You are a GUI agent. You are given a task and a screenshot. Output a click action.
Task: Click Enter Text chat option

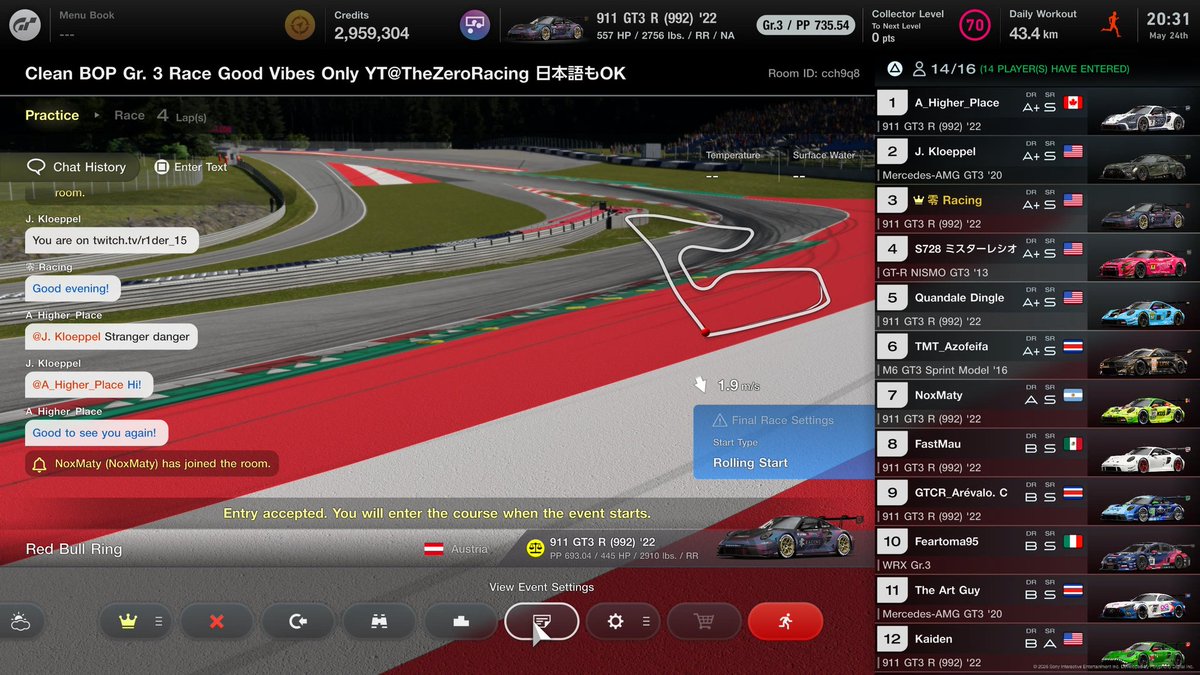191,167
